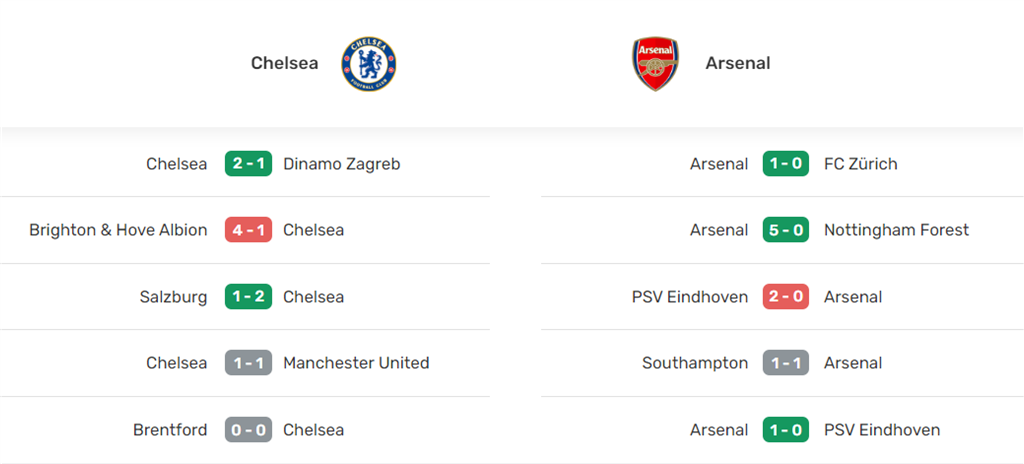Click the Arsenal 1-0 FC Zürich score
Screen dimensions: 1024x464
[x=786, y=164]
